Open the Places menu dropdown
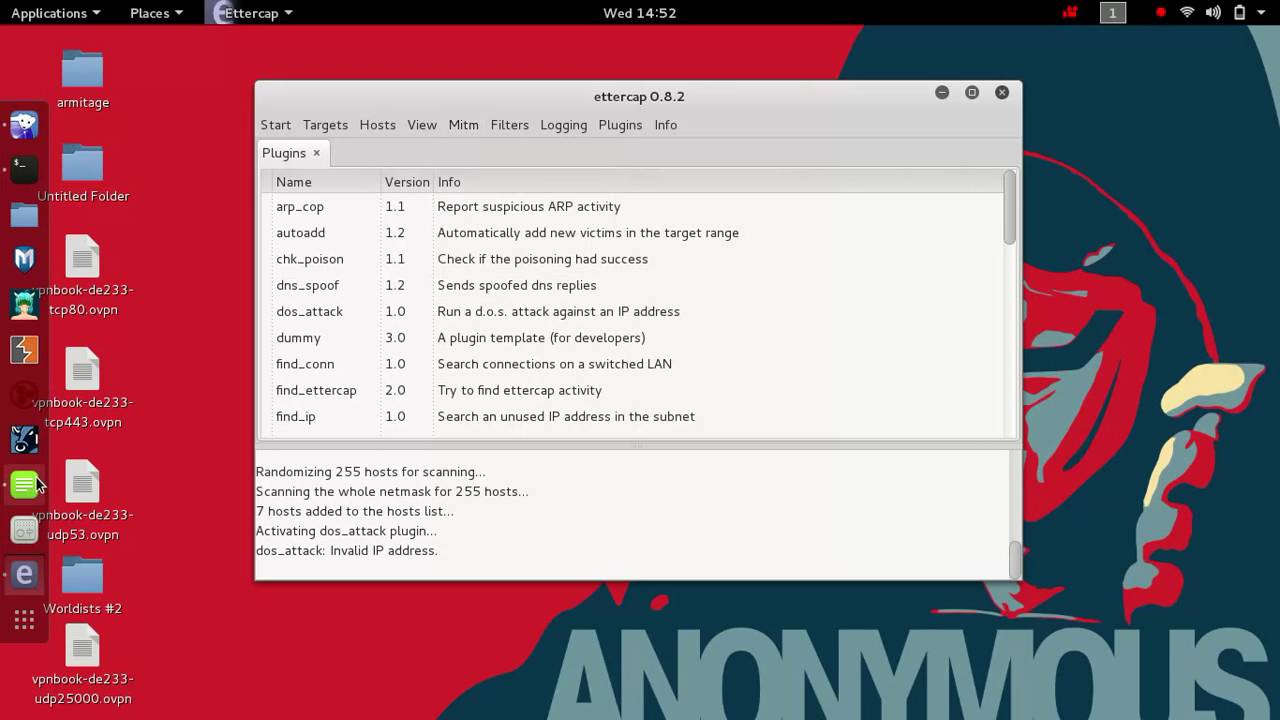This screenshot has height=720, width=1280. point(156,13)
